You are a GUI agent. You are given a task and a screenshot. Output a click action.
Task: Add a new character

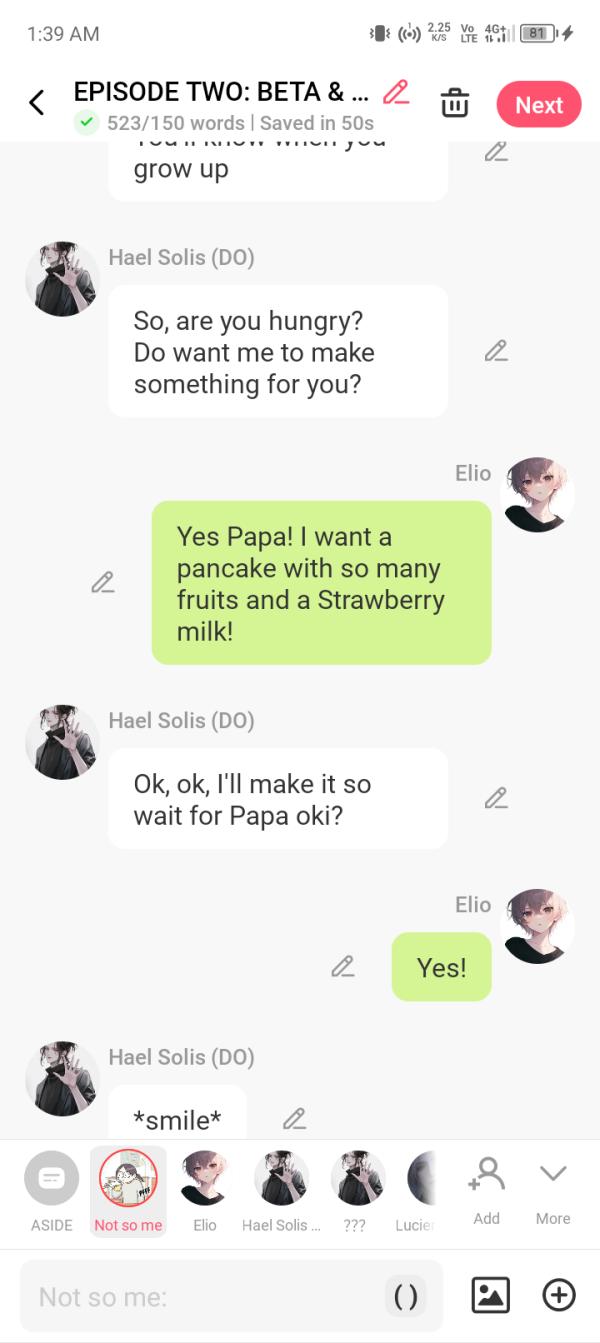[x=486, y=1189]
